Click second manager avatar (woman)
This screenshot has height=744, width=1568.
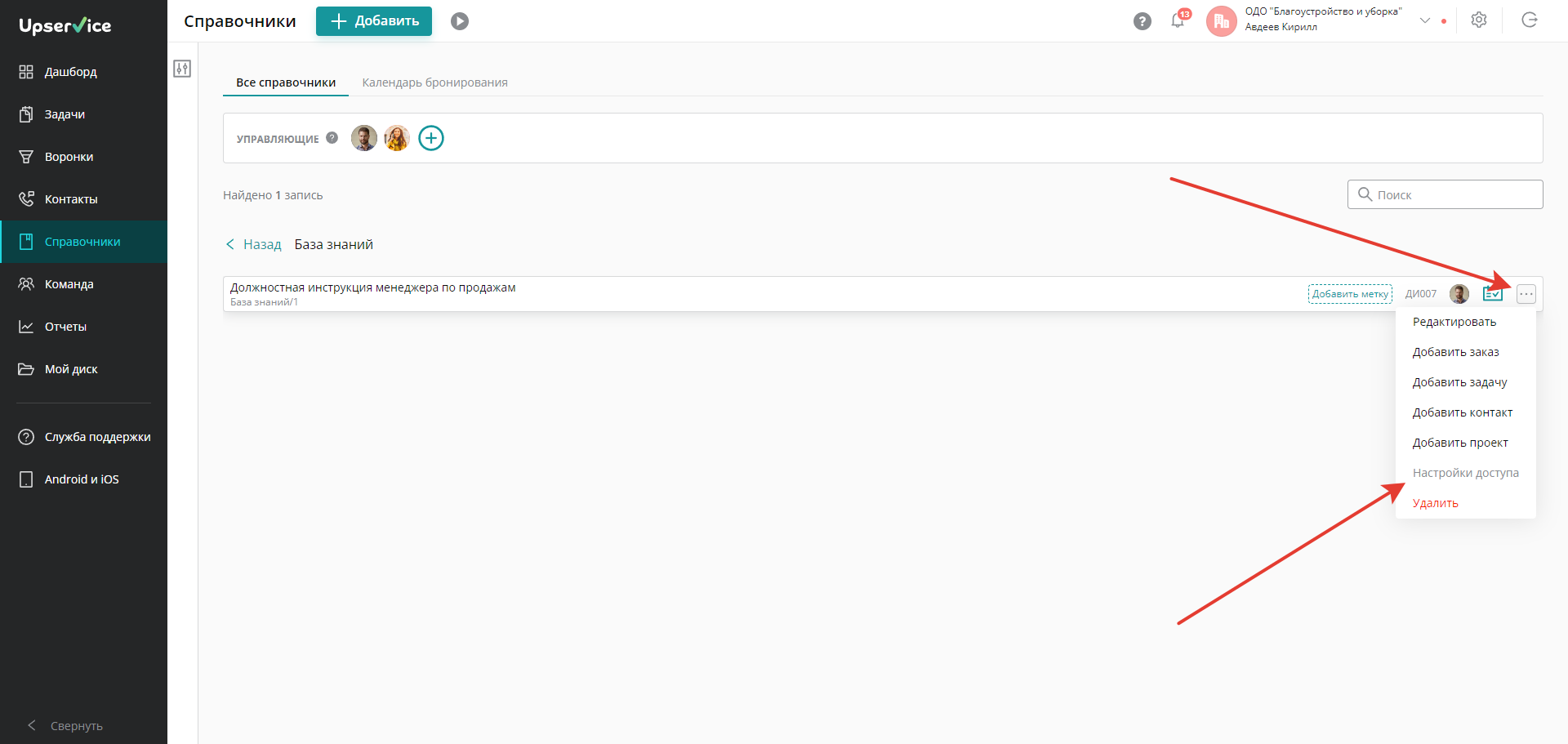click(x=397, y=138)
